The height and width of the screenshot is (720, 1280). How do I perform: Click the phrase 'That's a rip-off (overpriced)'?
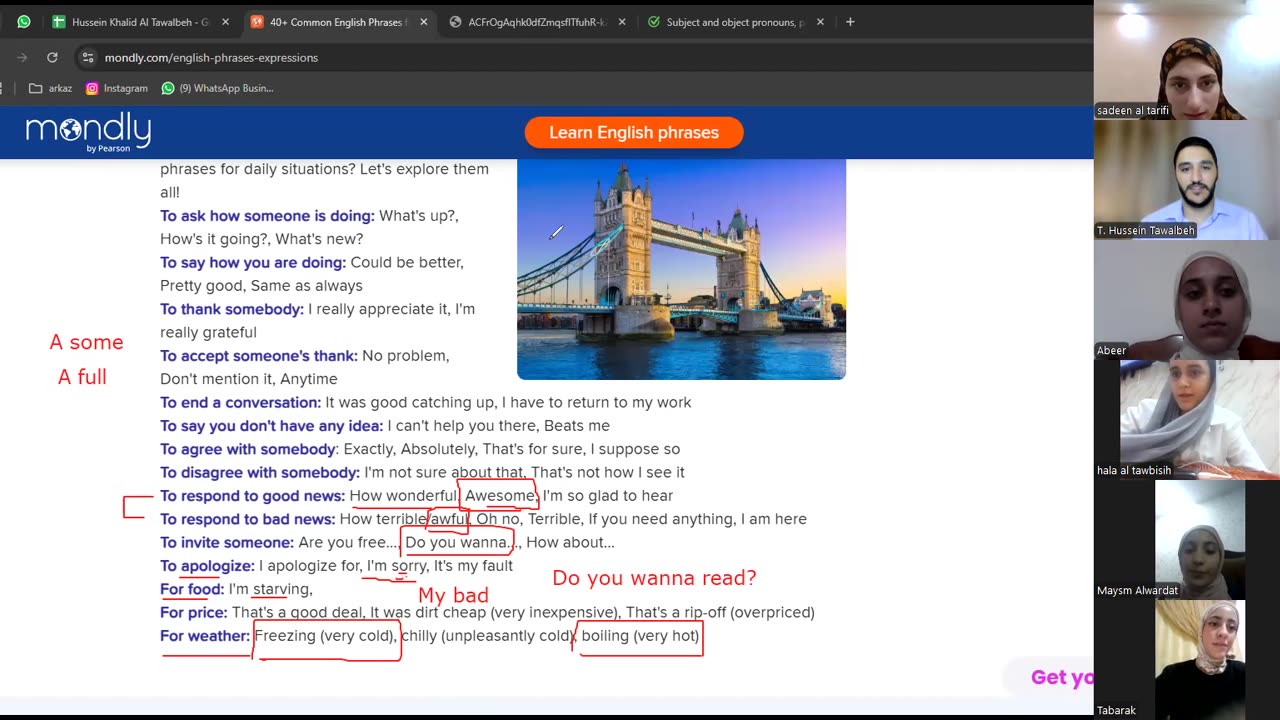(x=720, y=613)
